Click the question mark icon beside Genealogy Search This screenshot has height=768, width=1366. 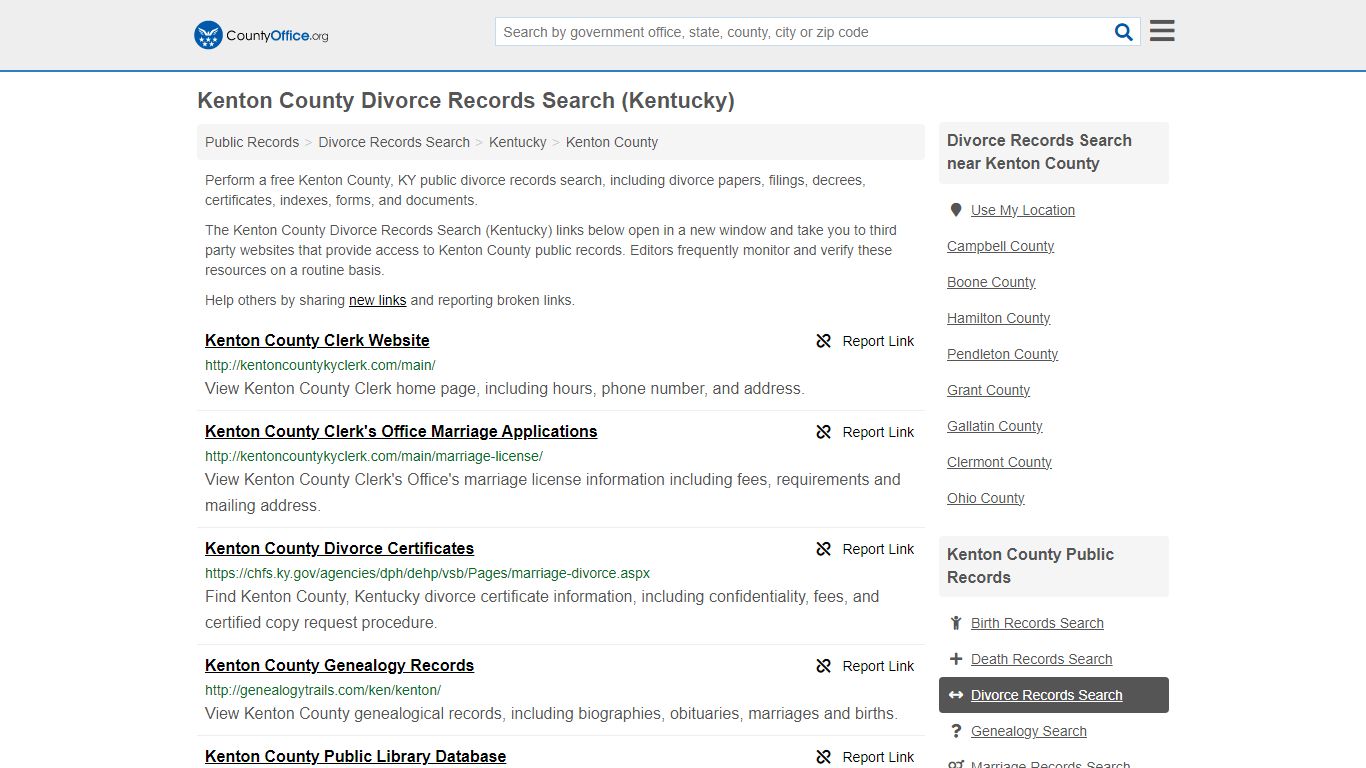tap(956, 731)
